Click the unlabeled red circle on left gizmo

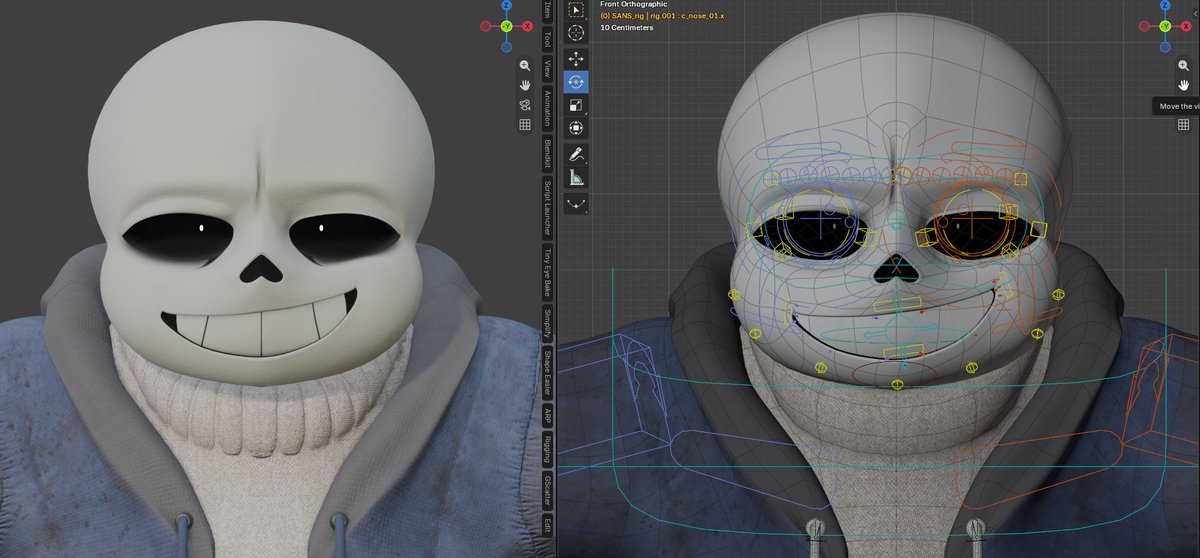coord(487,26)
